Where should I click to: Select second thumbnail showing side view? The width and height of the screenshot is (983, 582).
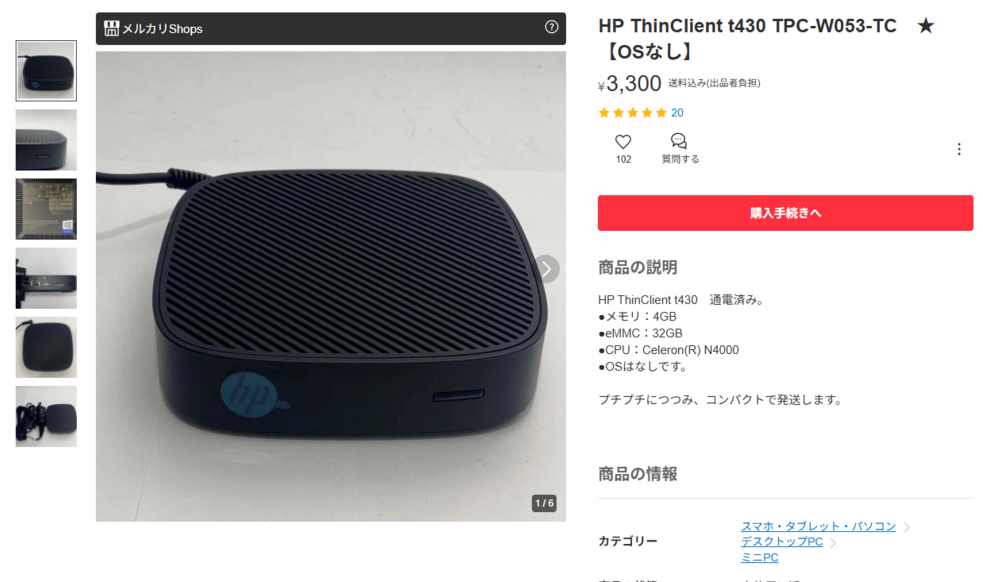46,140
